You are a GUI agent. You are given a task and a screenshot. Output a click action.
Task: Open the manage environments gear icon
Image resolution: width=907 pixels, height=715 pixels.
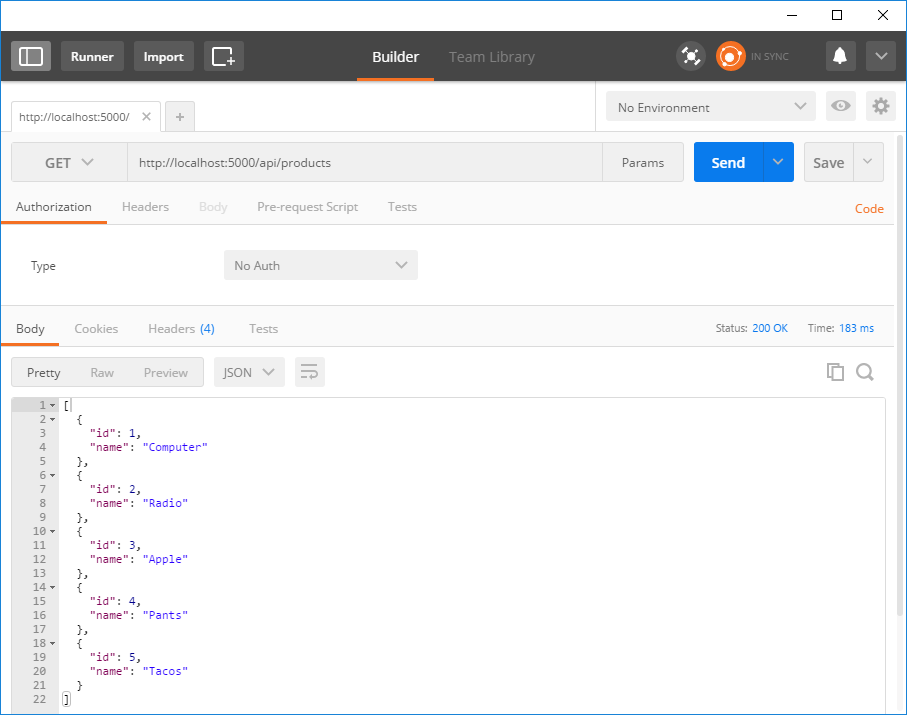(880, 107)
